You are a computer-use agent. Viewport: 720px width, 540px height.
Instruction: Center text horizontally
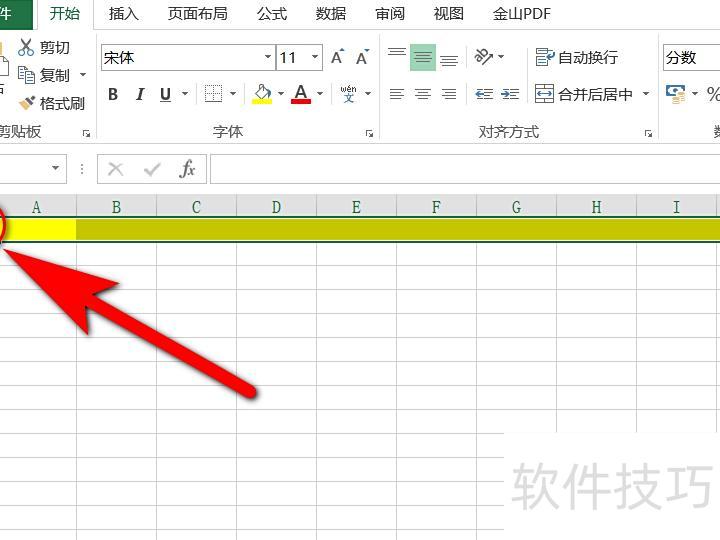(422, 94)
